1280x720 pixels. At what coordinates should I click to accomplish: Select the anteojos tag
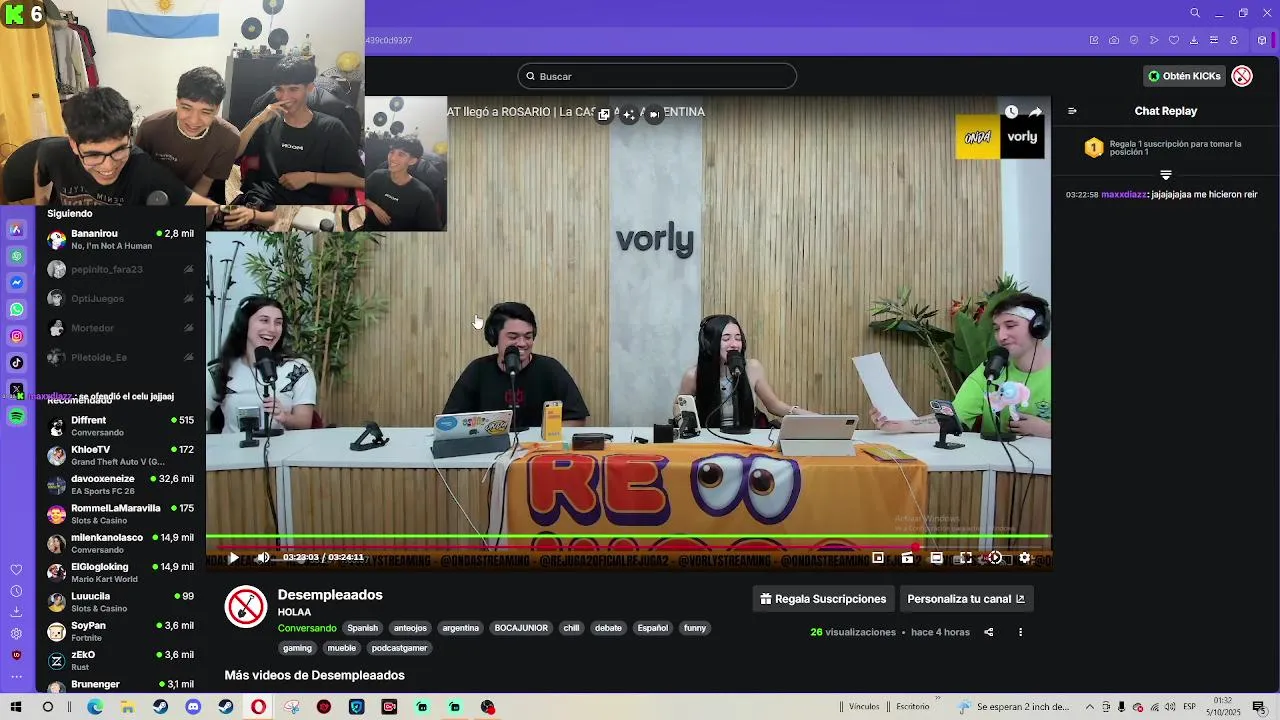(x=410, y=628)
